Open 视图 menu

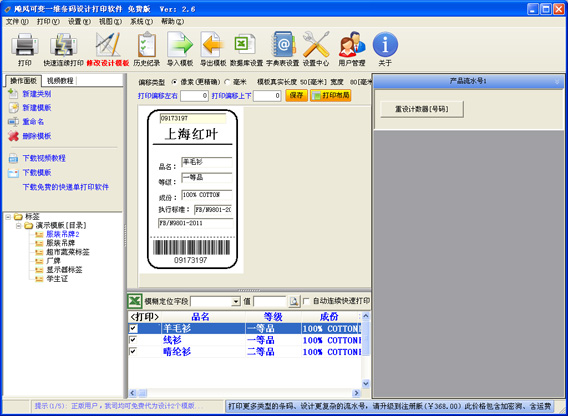point(110,22)
